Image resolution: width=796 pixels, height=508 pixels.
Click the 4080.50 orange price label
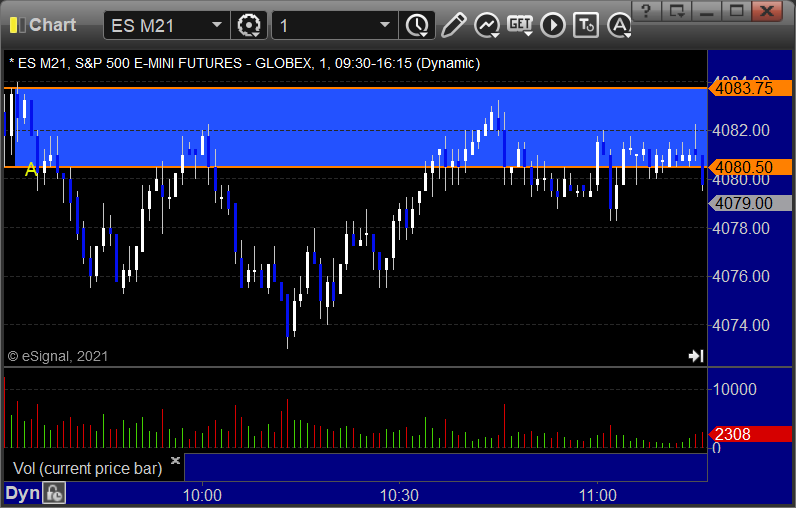(750, 167)
